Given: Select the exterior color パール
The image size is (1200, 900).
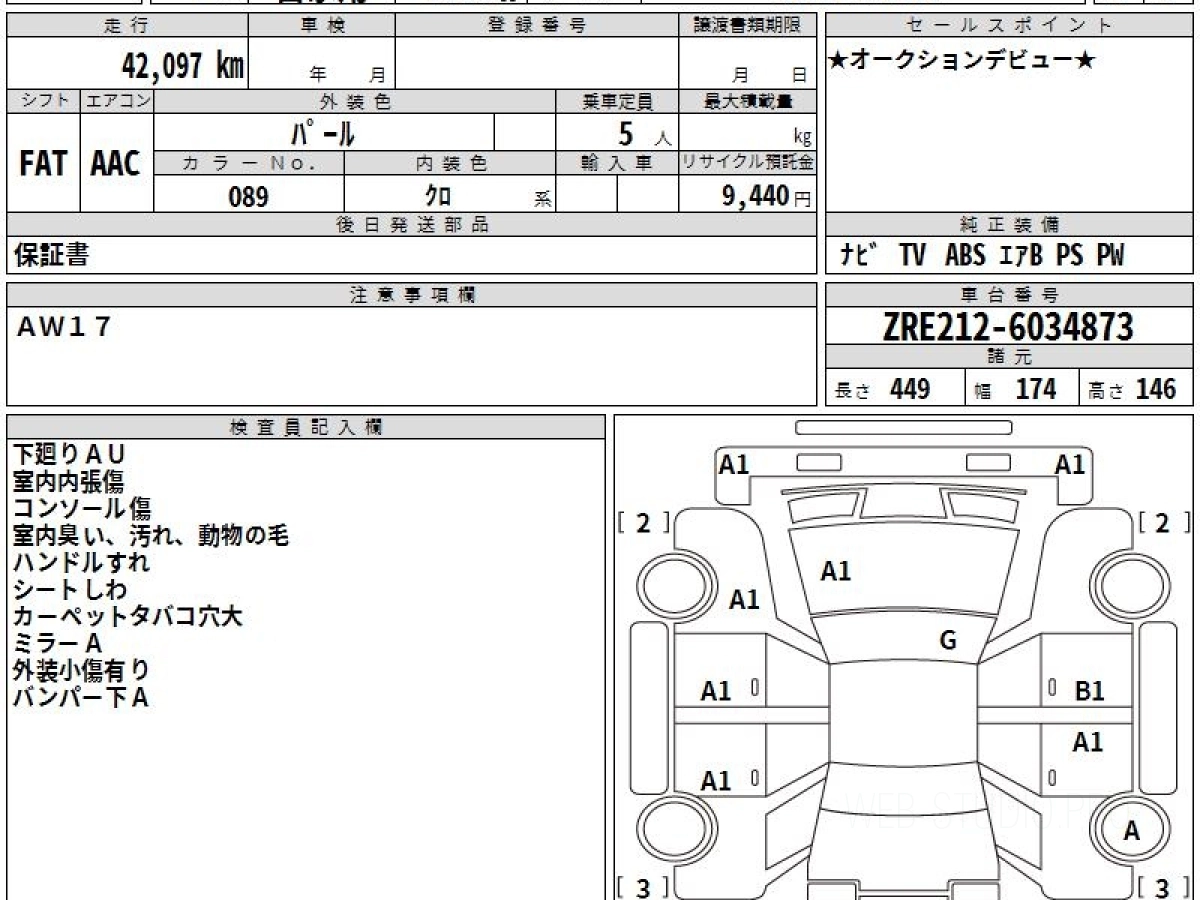Looking at the screenshot, I should [x=323, y=132].
